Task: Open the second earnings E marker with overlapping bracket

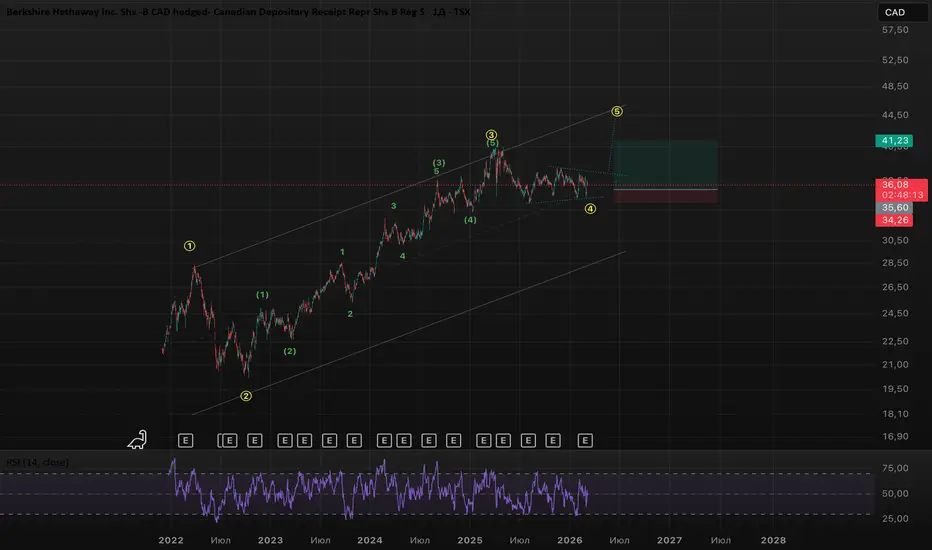Action: (x=228, y=441)
